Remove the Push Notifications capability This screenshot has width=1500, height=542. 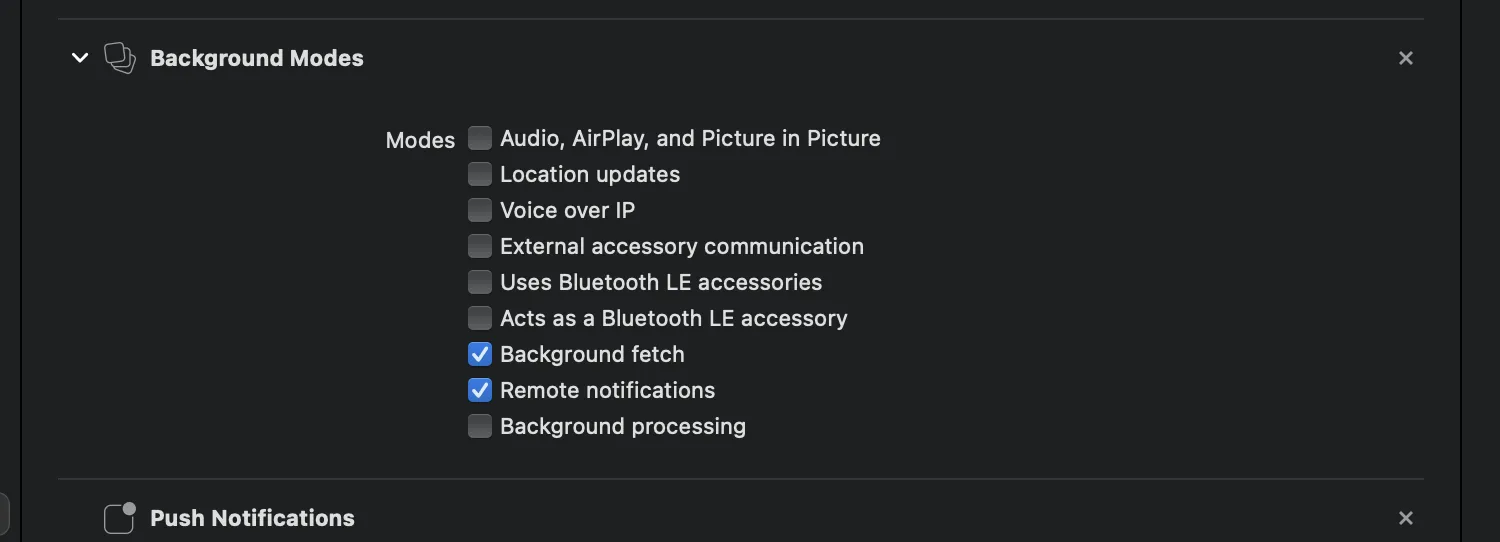(1405, 518)
